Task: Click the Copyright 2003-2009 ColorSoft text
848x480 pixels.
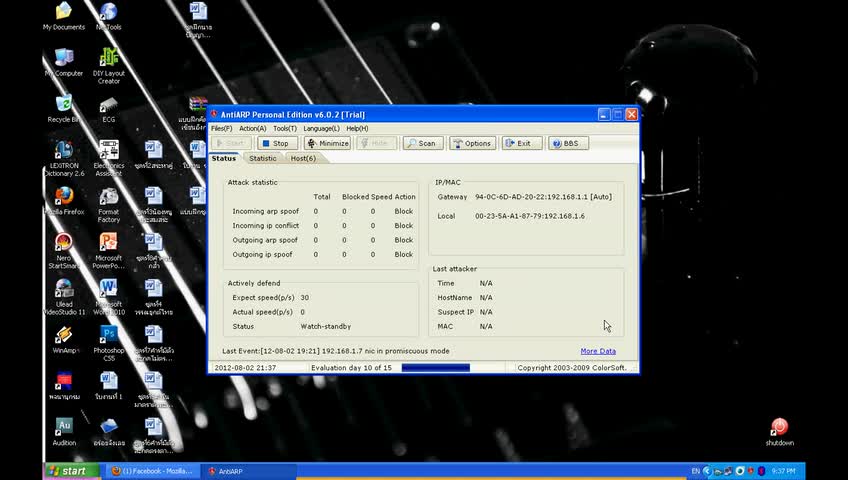Action: pyautogui.click(x=572, y=368)
